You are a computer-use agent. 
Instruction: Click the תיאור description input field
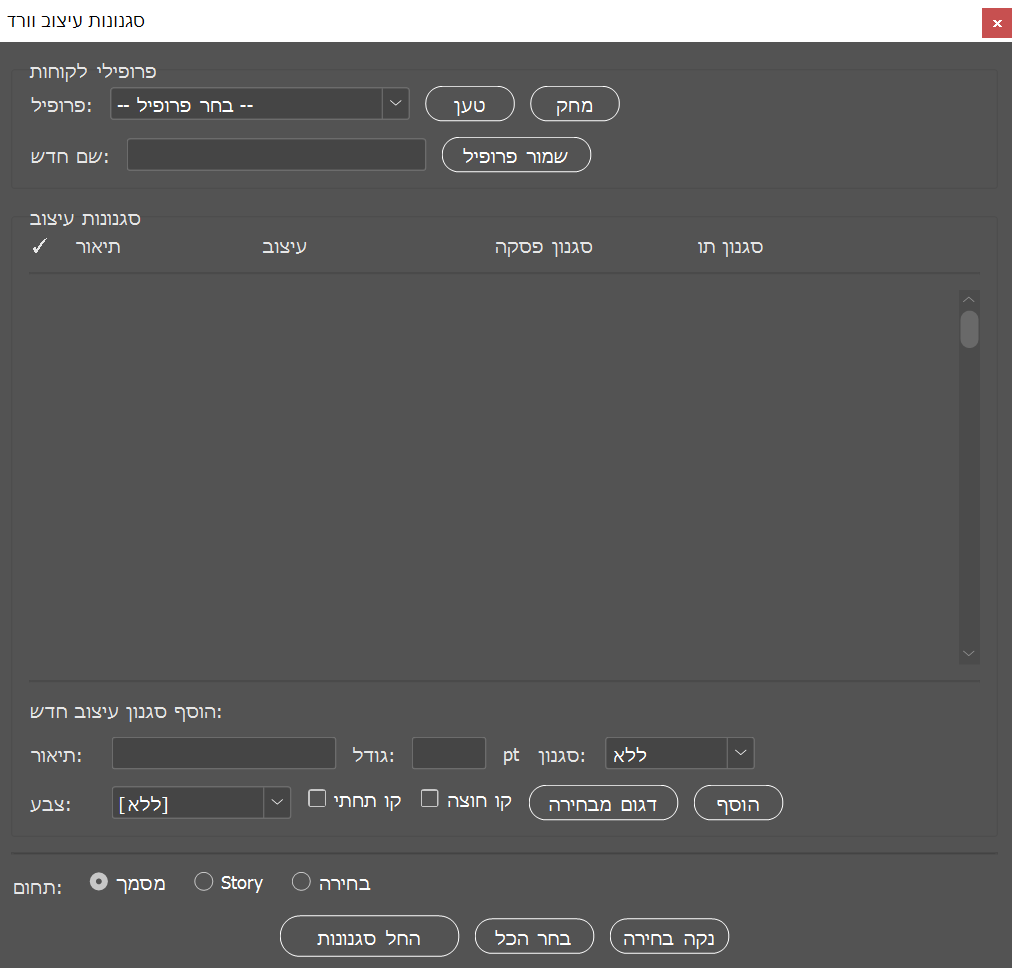click(x=224, y=754)
